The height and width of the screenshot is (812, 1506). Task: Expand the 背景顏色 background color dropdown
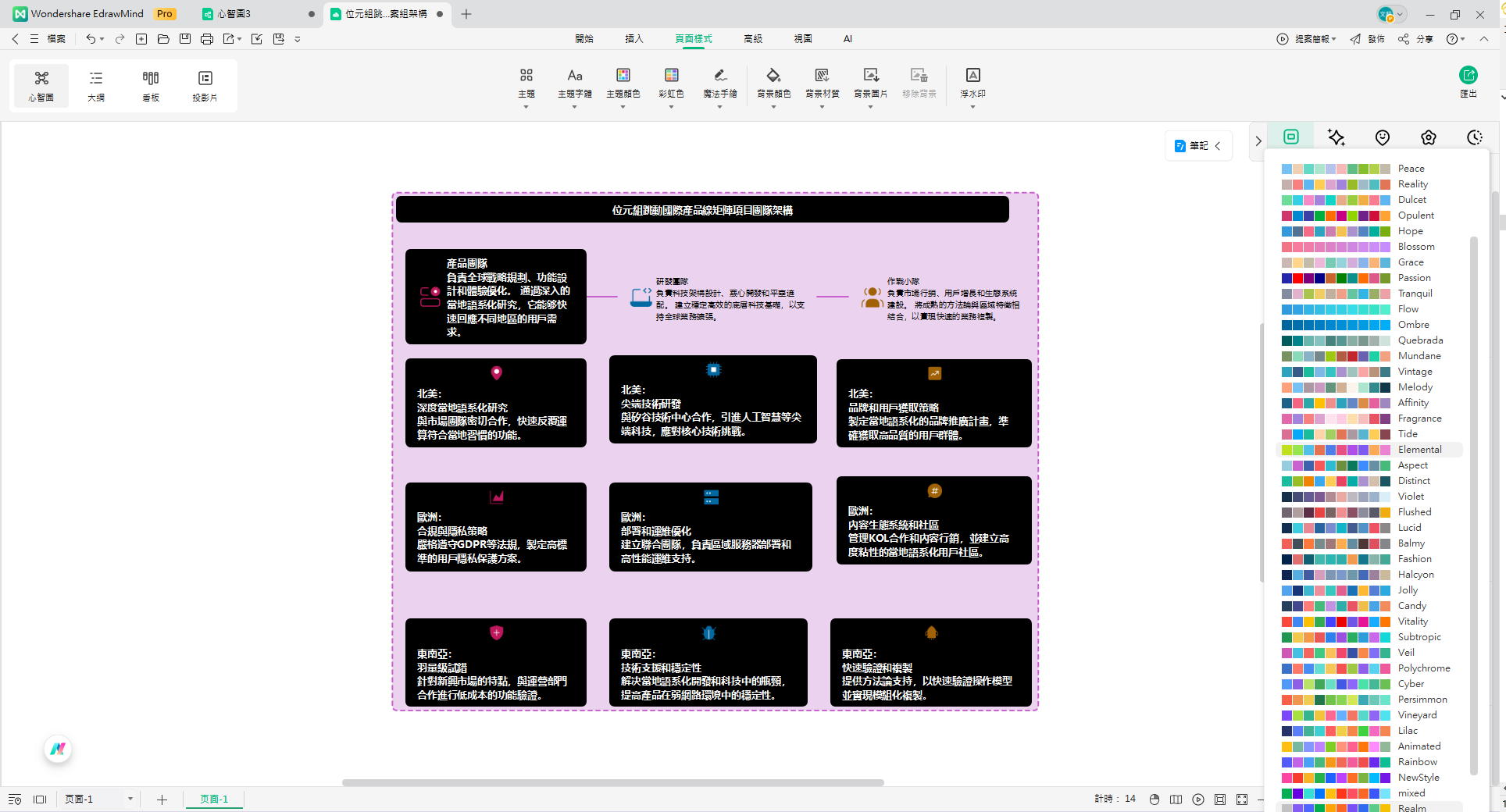773,107
